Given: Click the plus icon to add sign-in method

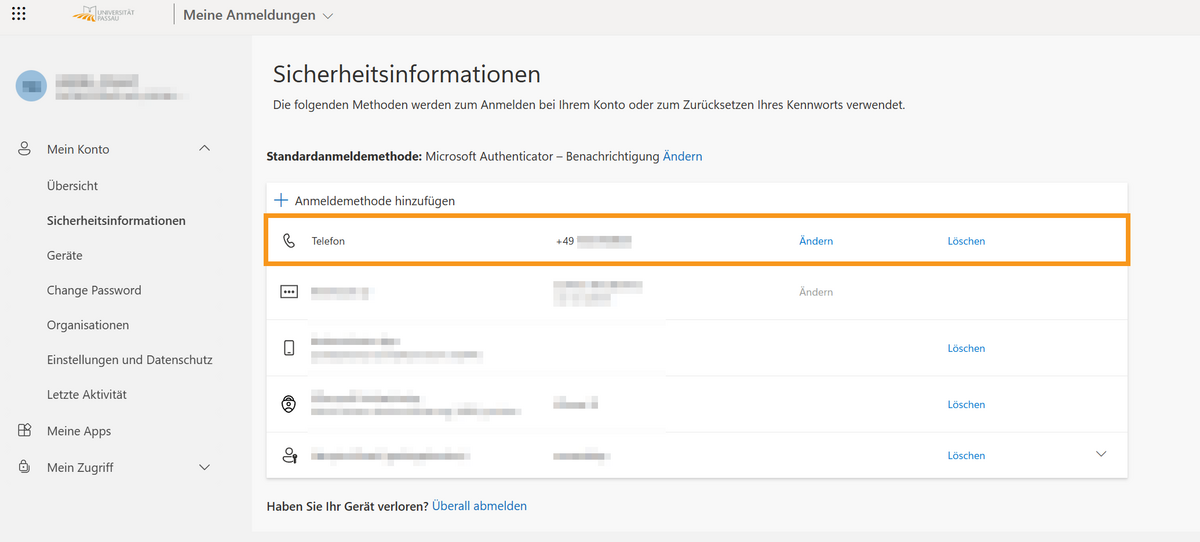Looking at the screenshot, I should 281,201.
